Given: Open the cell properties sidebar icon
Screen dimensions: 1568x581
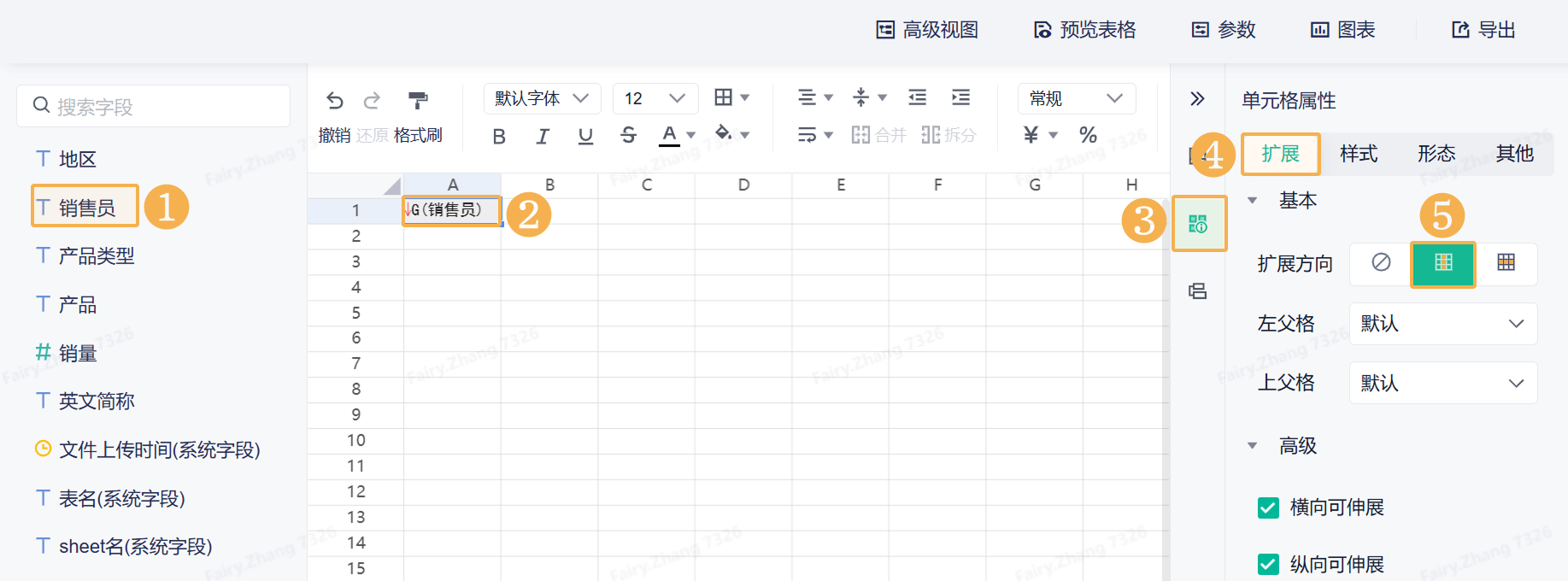Looking at the screenshot, I should coord(1198,224).
